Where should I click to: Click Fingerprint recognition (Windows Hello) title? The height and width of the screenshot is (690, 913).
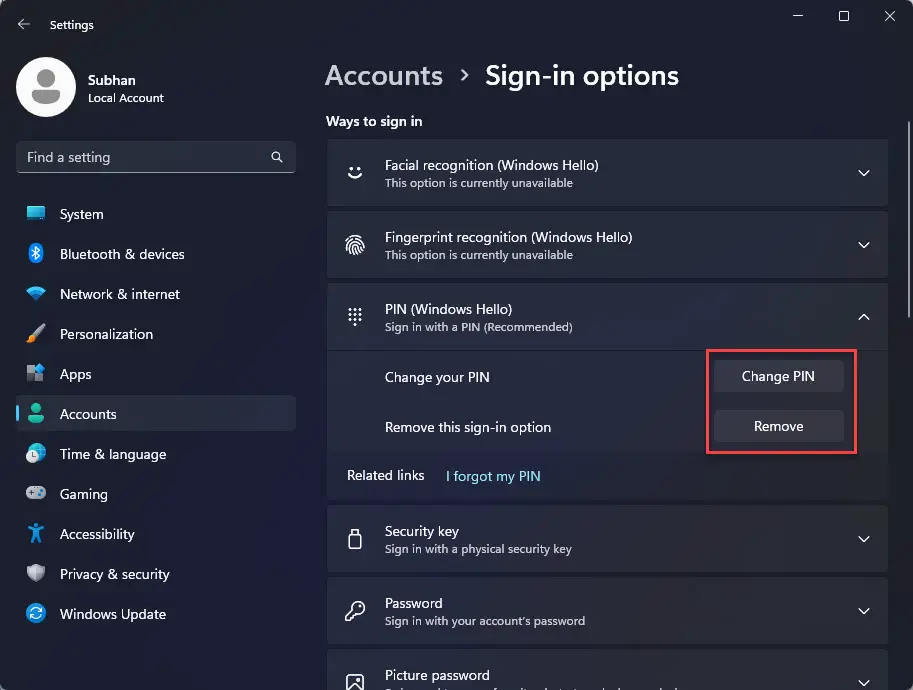(508, 237)
